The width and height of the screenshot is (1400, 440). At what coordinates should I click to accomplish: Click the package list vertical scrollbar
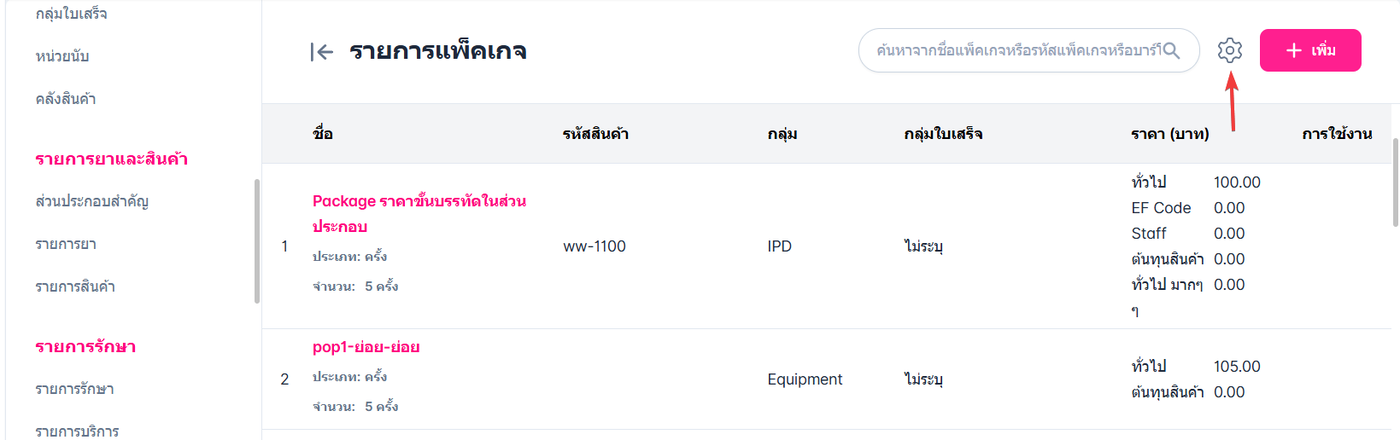[1396, 185]
